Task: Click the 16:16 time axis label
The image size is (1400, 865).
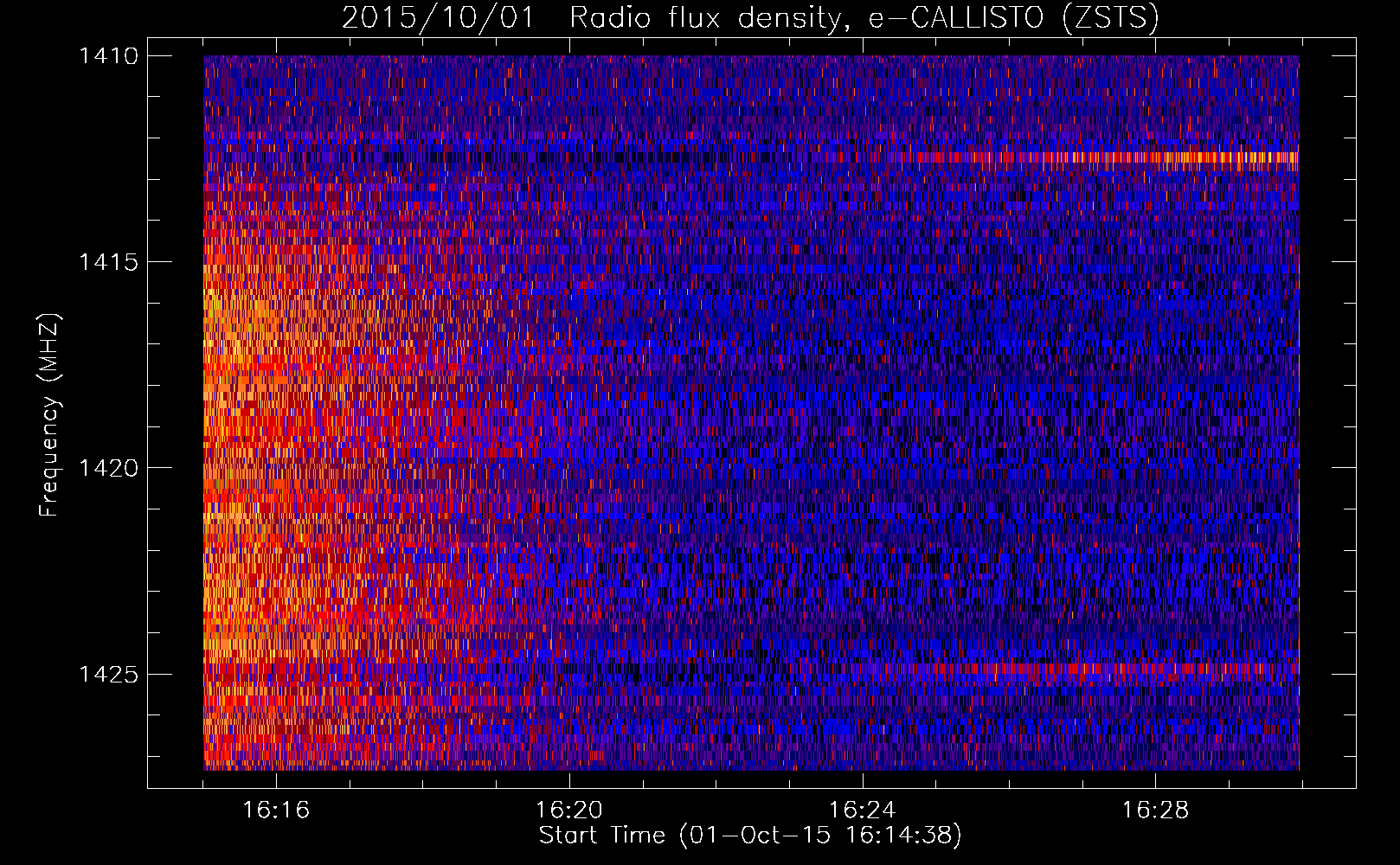Action: pyautogui.click(x=276, y=811)
